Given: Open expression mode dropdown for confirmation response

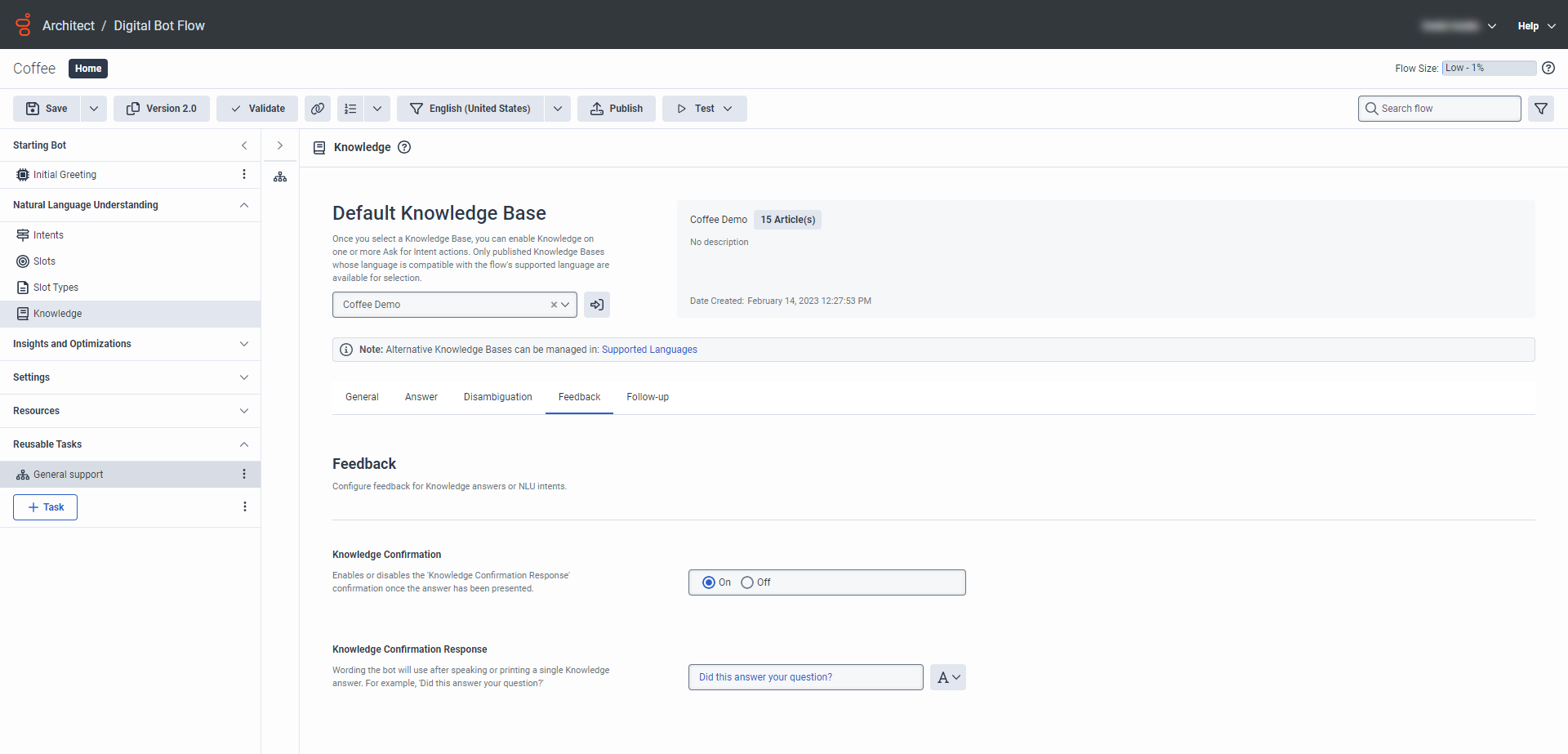Looking at the screenshot, I should (947, 677).
